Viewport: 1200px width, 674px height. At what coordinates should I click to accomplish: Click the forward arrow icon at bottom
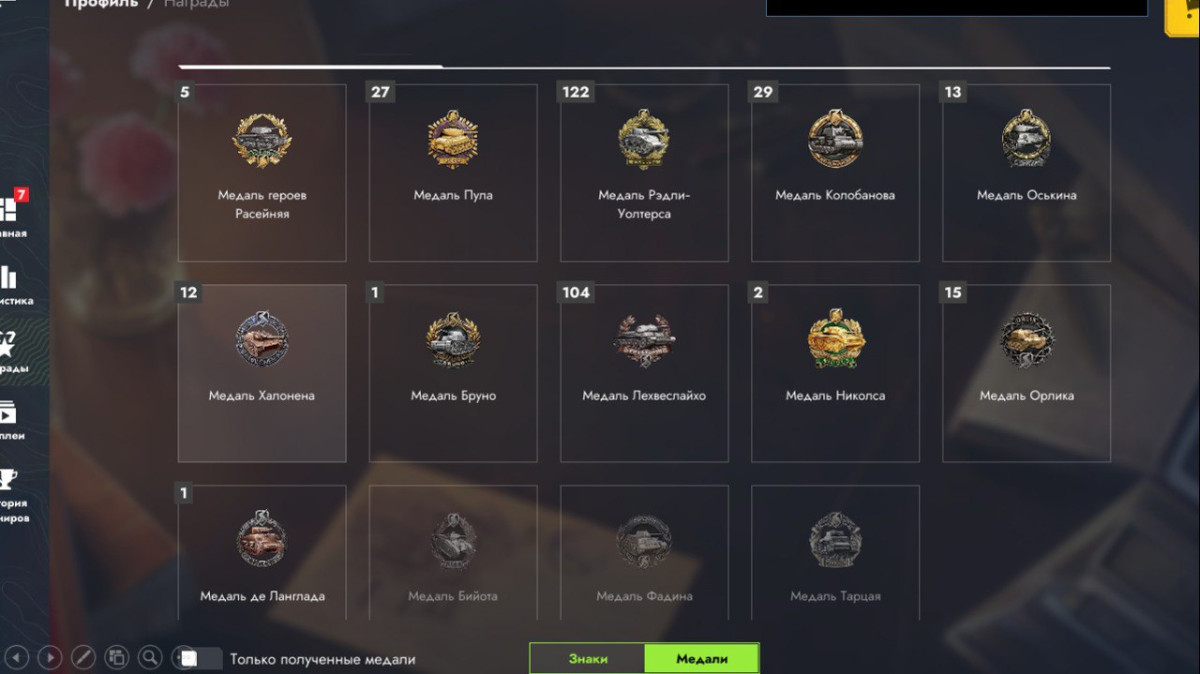point(50,658)
